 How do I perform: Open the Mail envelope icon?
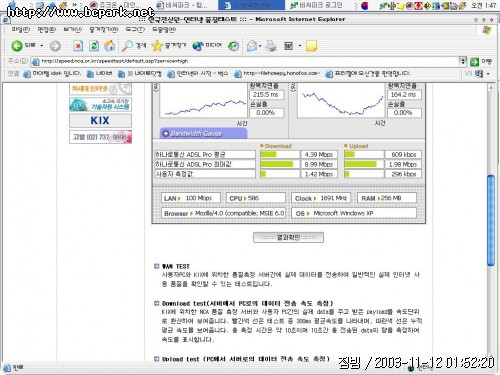point(252,46)
